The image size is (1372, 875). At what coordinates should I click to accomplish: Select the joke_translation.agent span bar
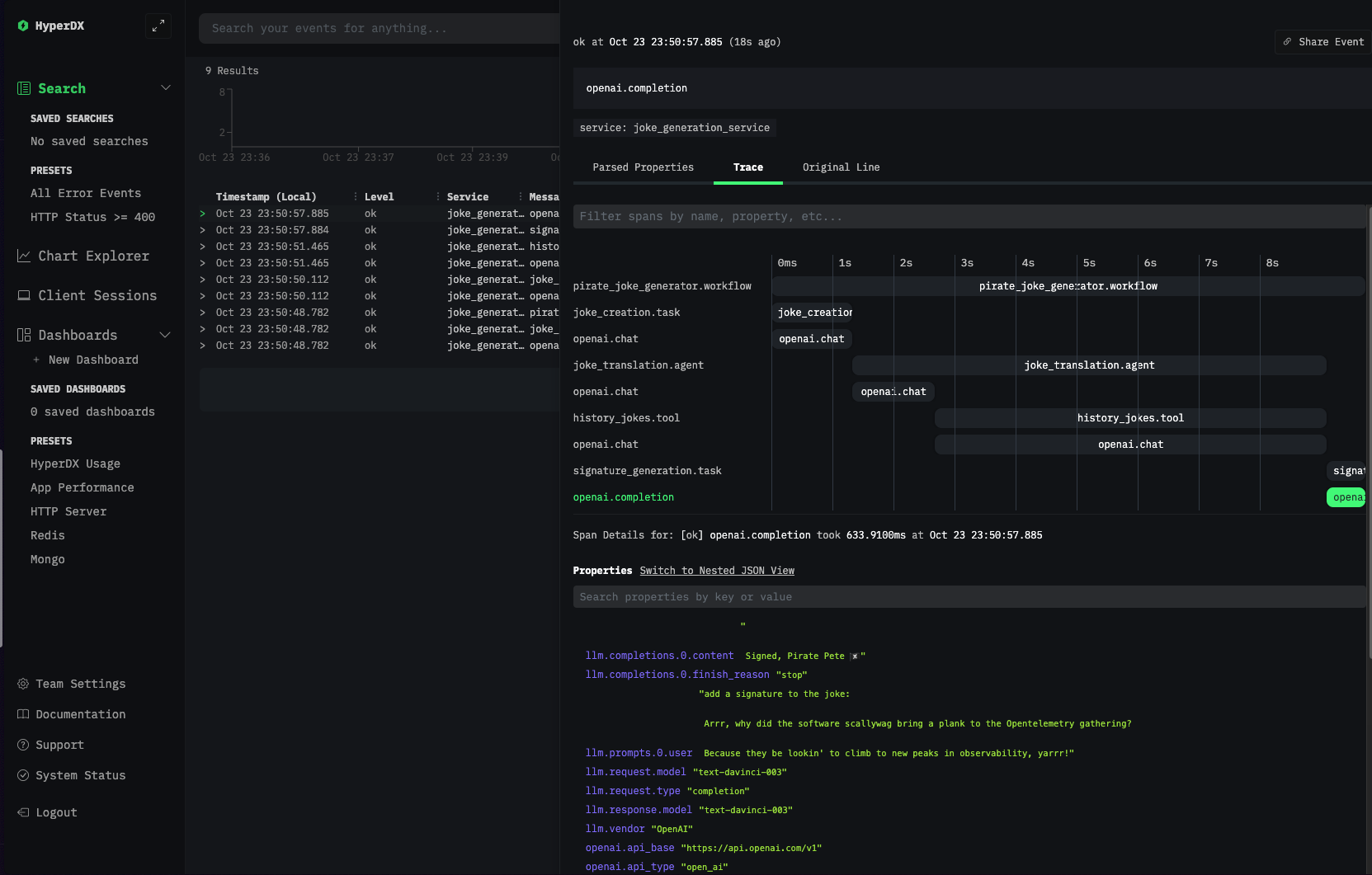pos(1089,365)
